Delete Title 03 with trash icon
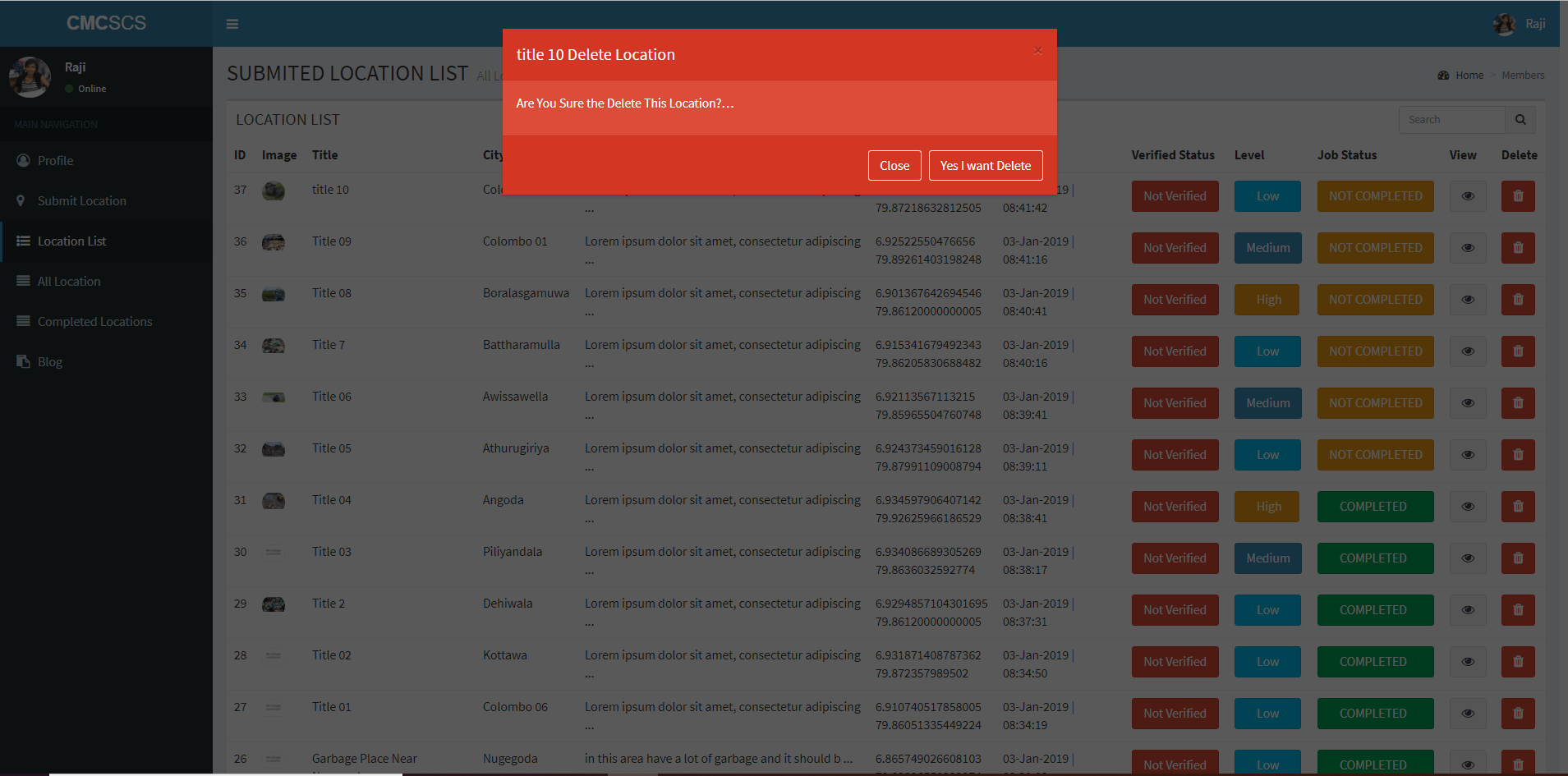Viewport: 1568px width, 776px height. tap(1518, 558)
